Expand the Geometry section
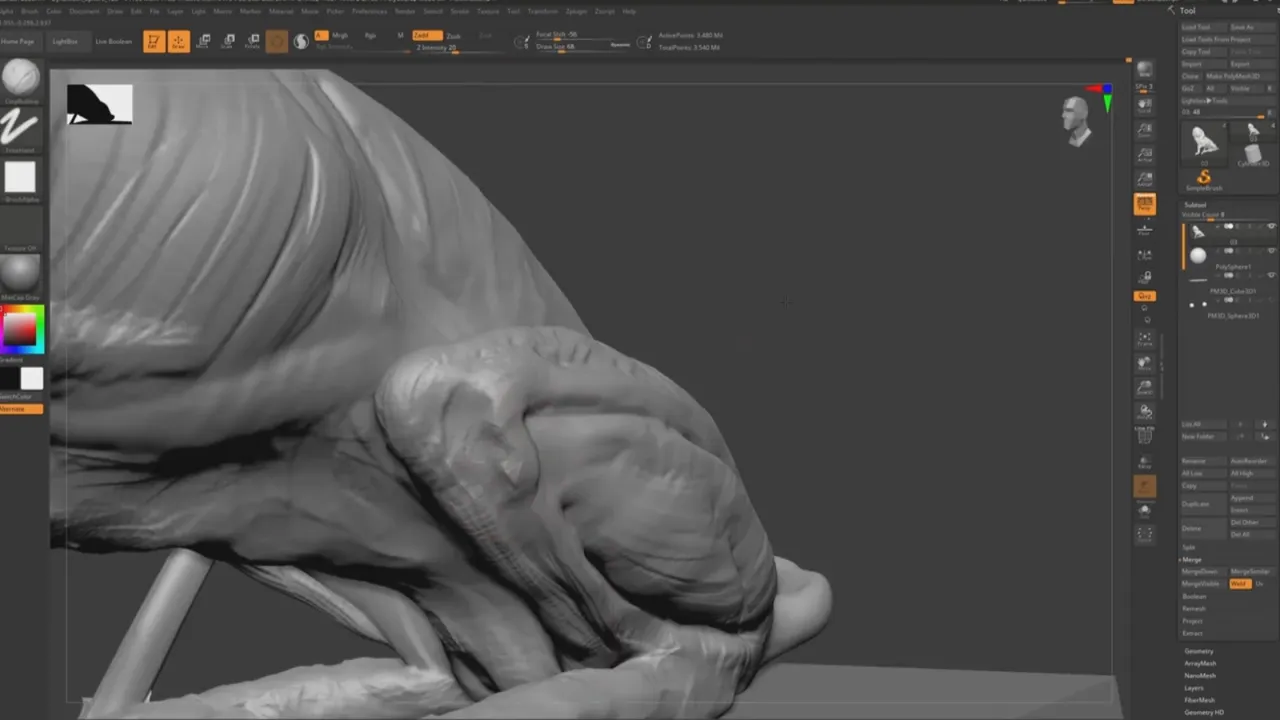 [x=1198, y=651]
